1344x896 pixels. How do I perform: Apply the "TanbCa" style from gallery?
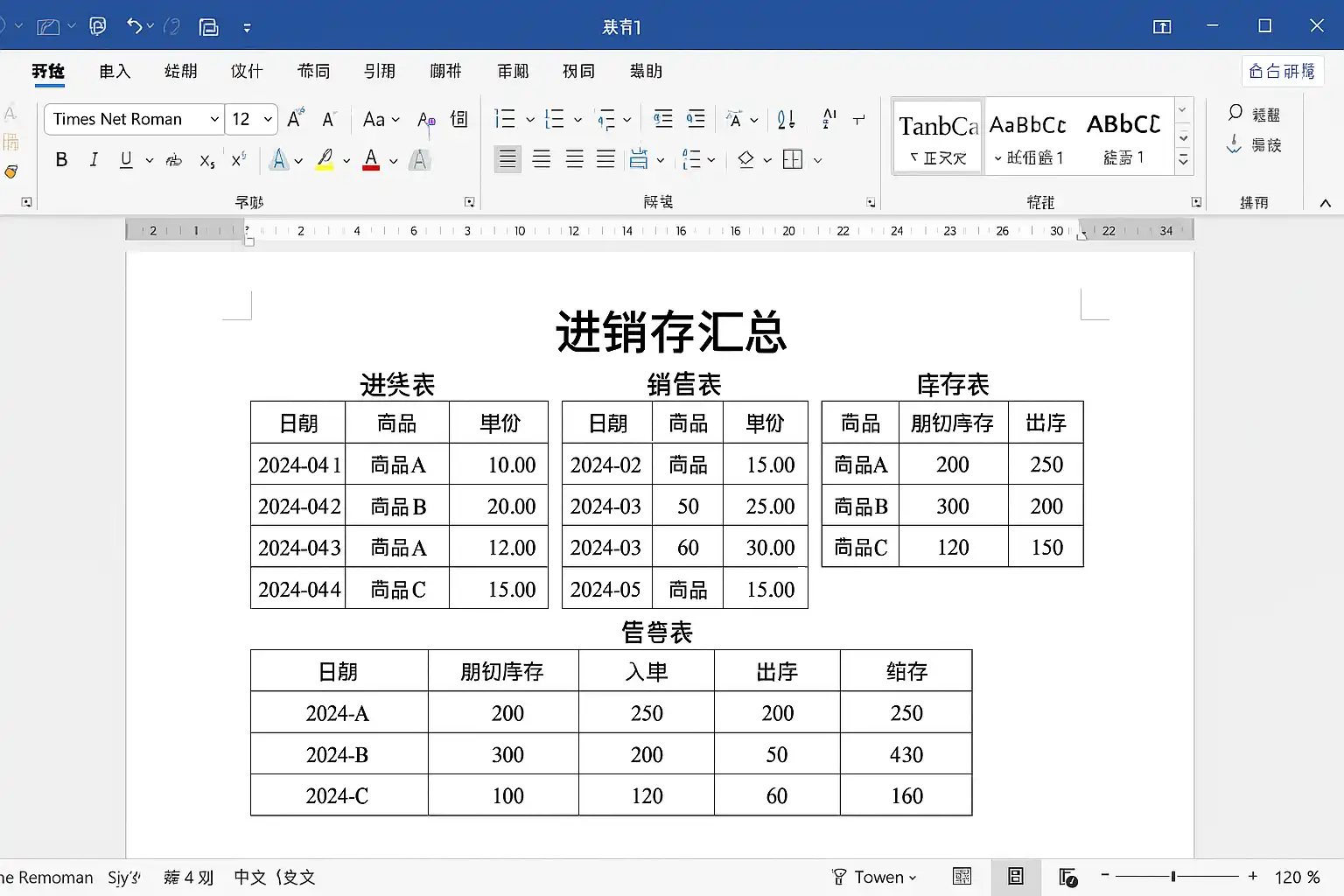(938, 137)
